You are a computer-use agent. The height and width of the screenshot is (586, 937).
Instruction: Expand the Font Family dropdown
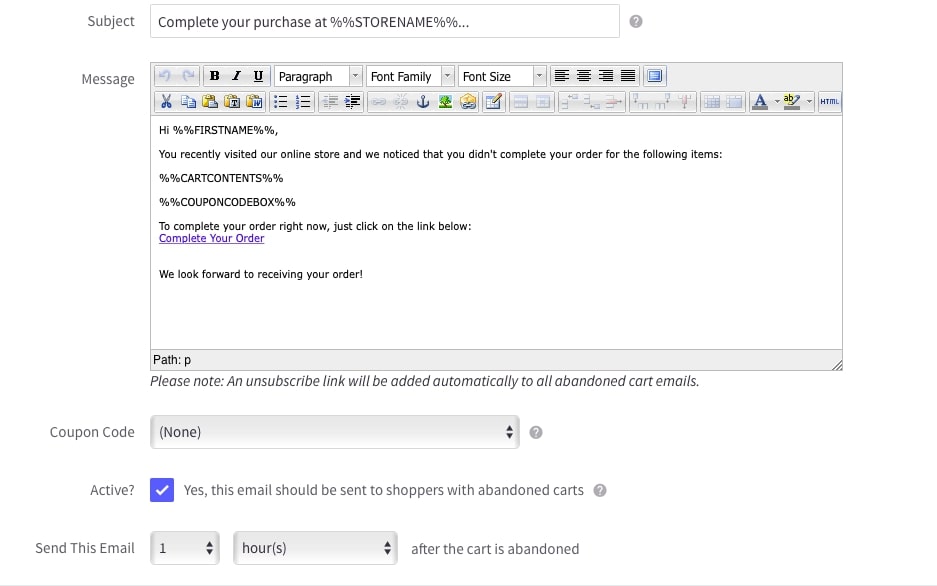tap(410, 76)
